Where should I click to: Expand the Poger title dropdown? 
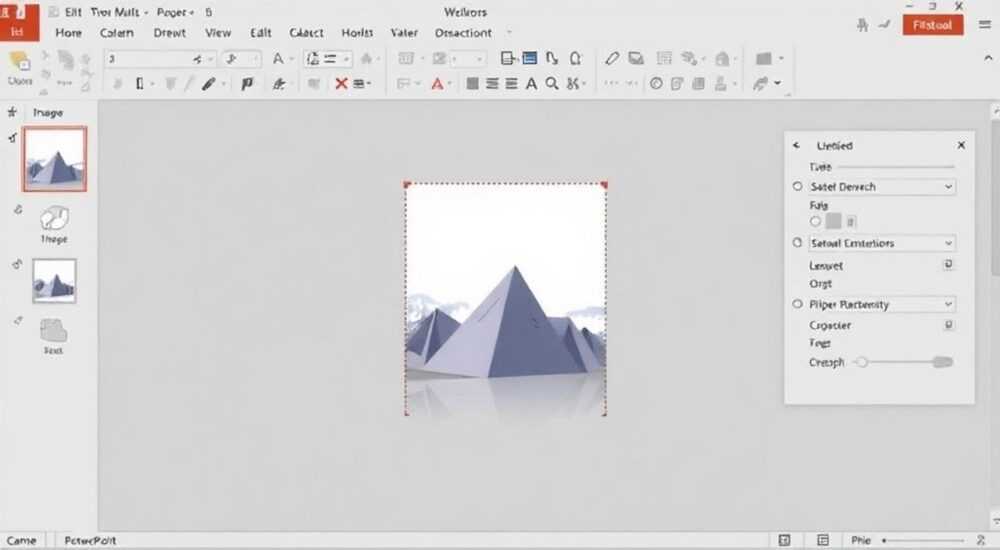click(x=191, y=13)
